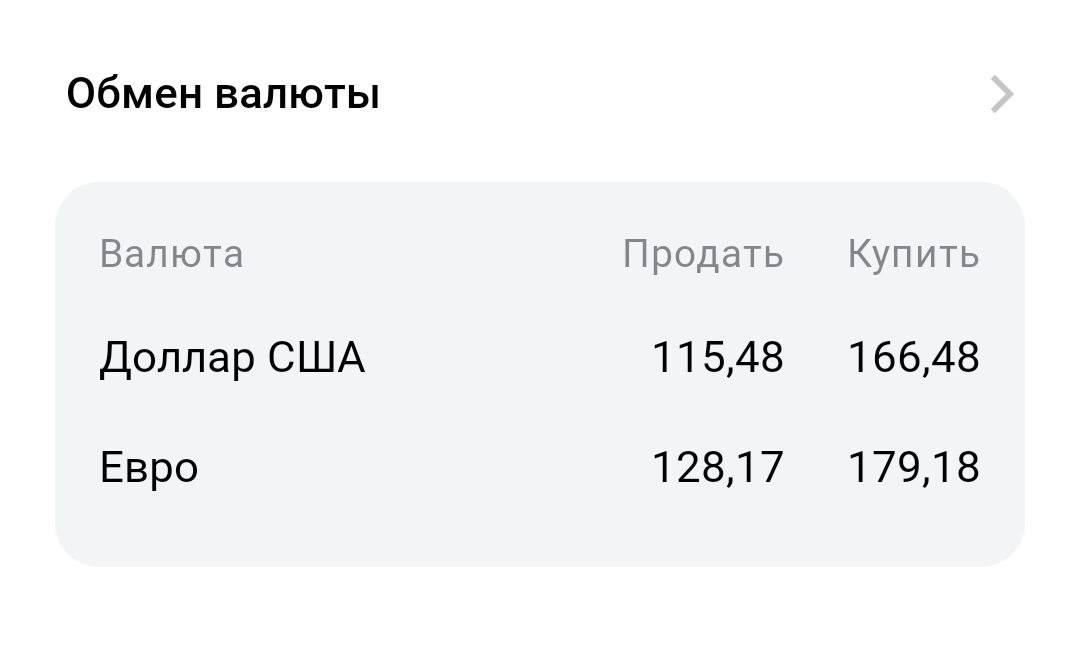This screenshot has height=653, width=1080.
Task: Choose the "Доллар США" currency label
Action: click(x=232, y=358)
